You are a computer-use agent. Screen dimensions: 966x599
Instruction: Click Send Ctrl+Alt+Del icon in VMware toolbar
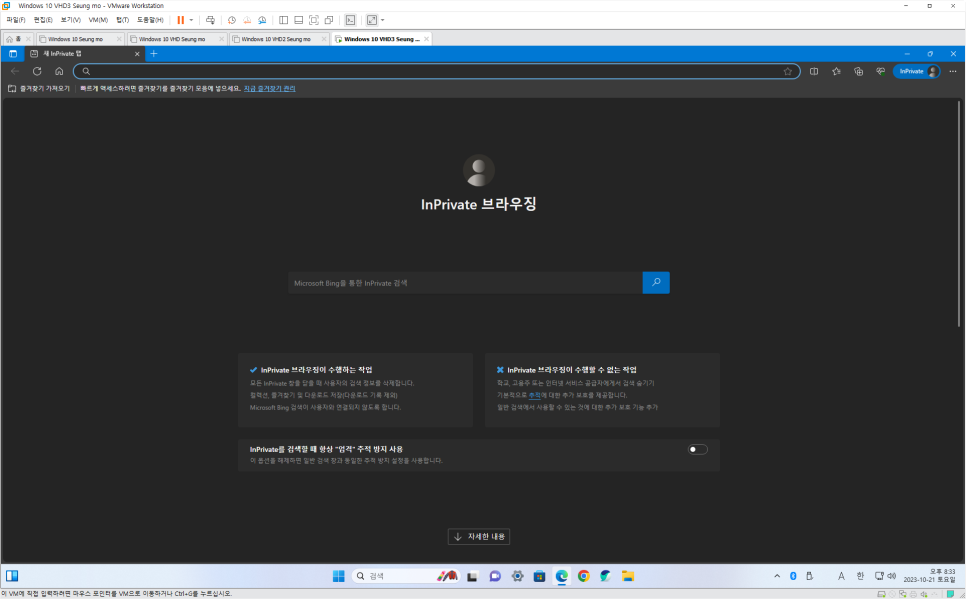(210, 20)
